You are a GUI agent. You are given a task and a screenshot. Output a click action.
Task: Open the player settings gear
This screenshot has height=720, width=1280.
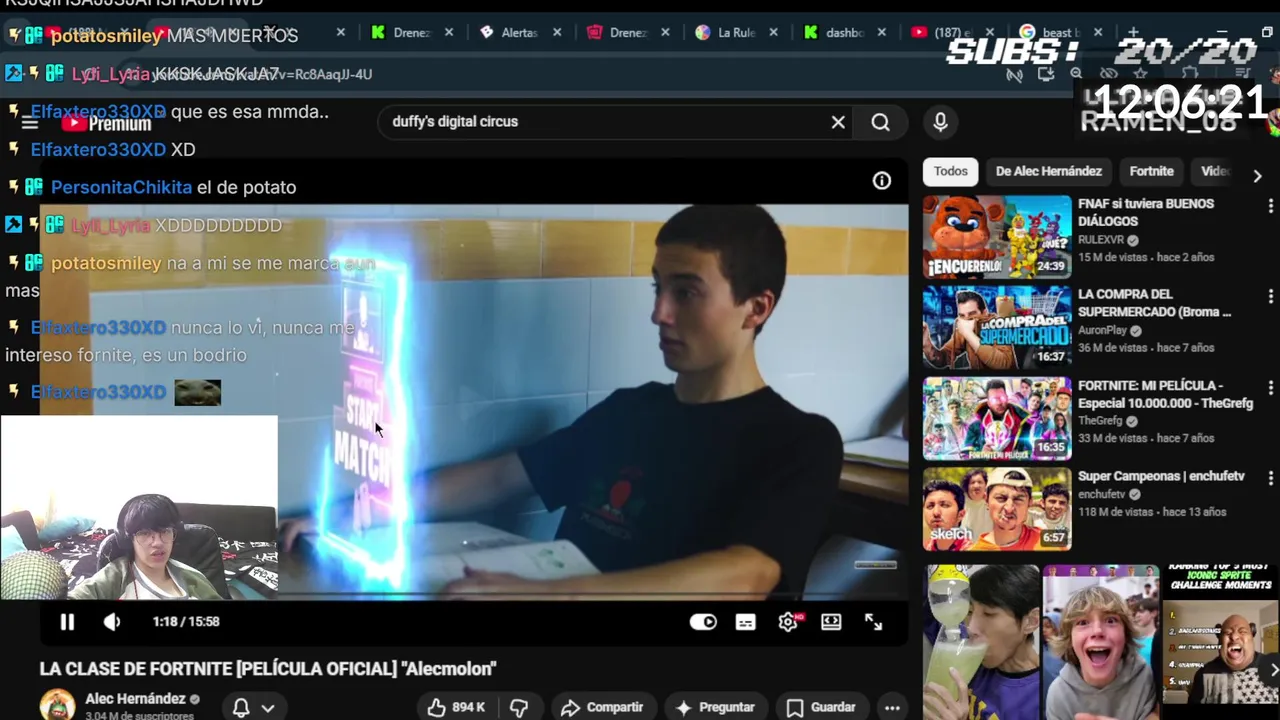(x=788, y=622)
